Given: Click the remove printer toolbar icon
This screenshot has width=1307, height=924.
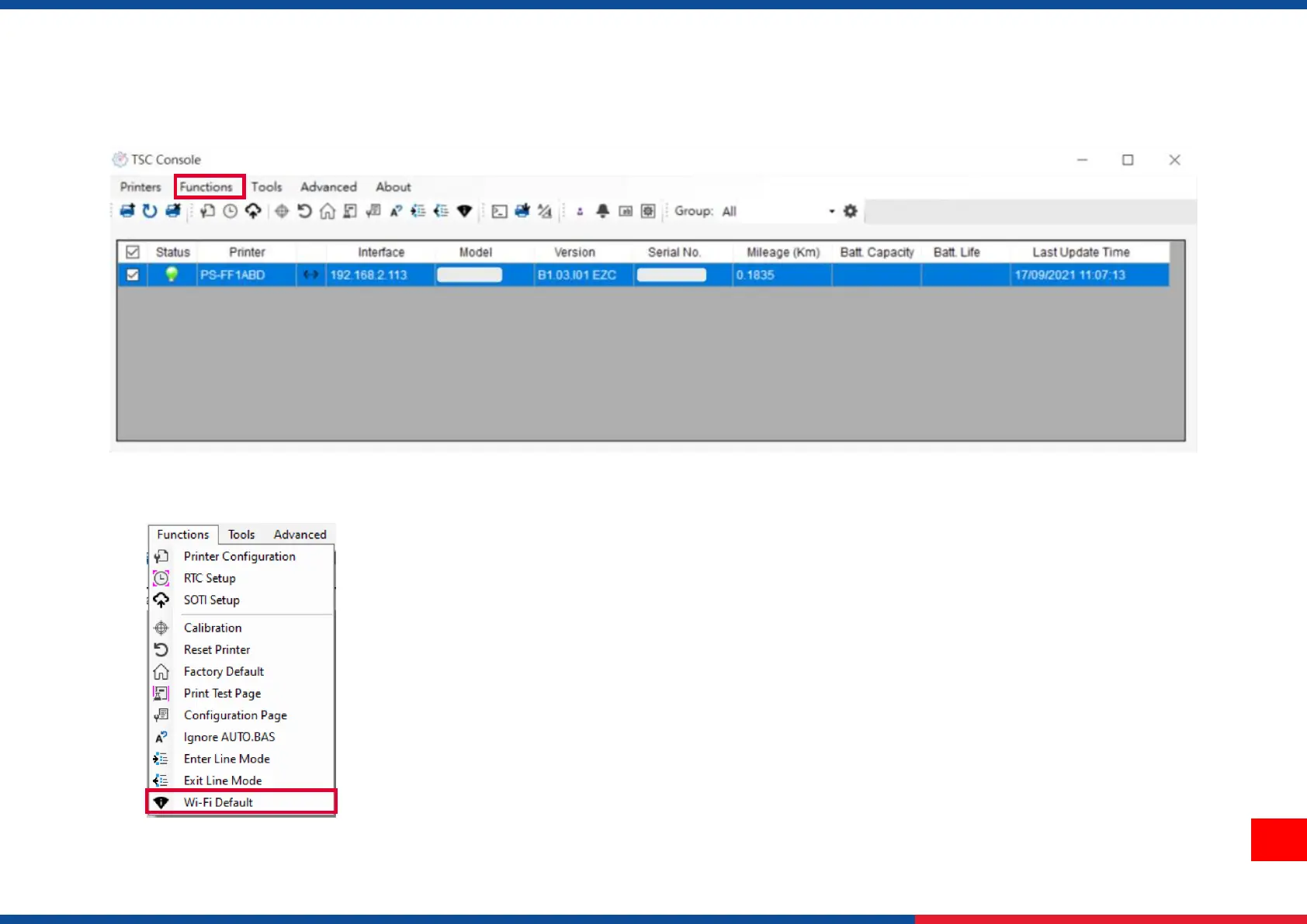Looking at the screenshot, I should coord(173,211).
